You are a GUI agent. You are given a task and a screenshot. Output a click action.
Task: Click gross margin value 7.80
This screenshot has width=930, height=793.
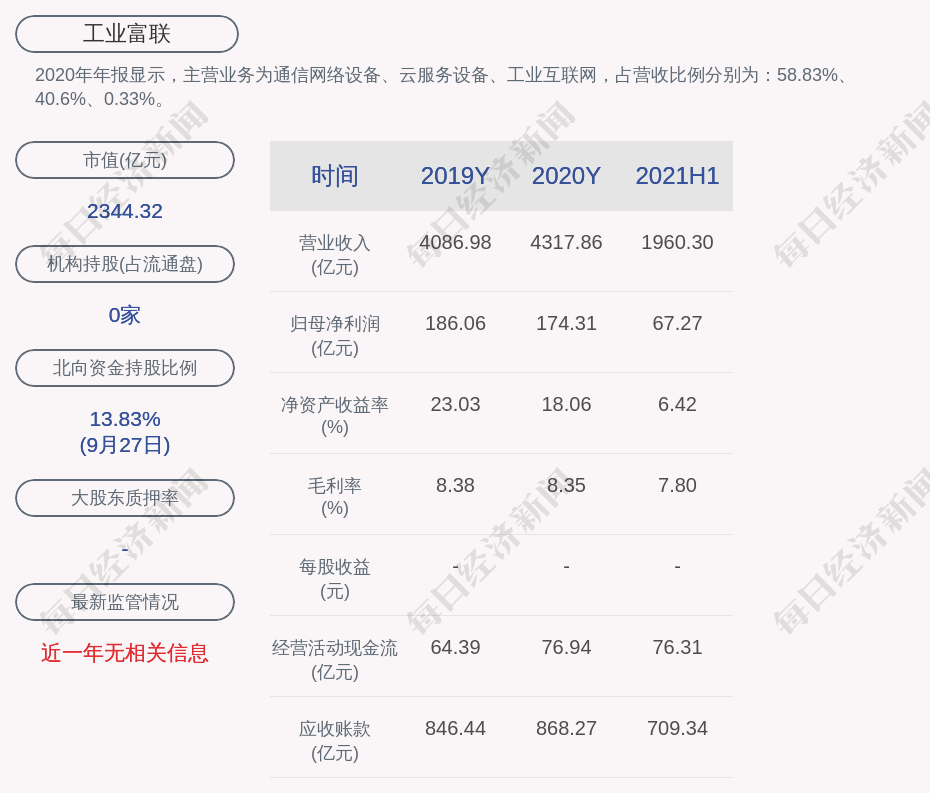point(677,485)
